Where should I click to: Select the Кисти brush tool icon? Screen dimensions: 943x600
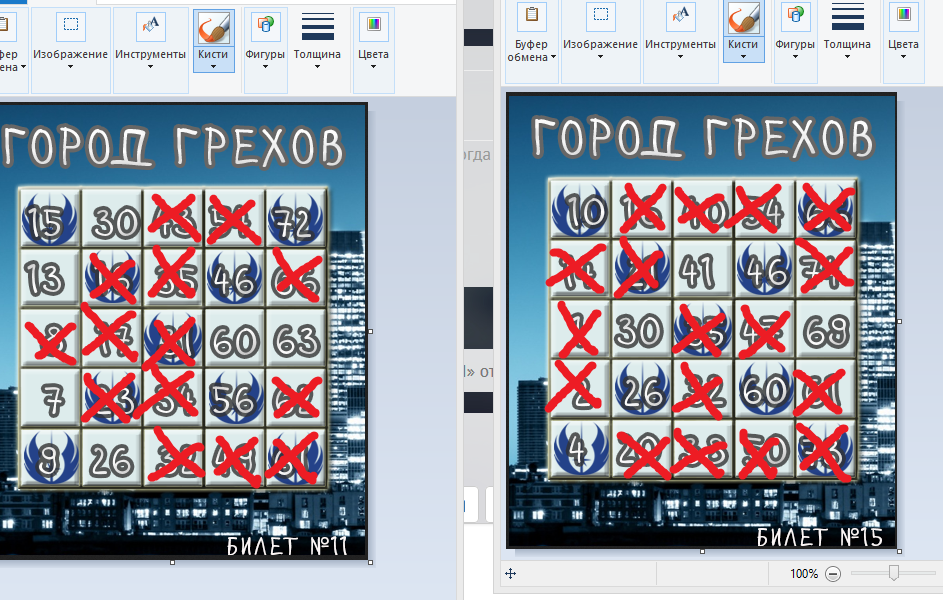click(214, 28)
